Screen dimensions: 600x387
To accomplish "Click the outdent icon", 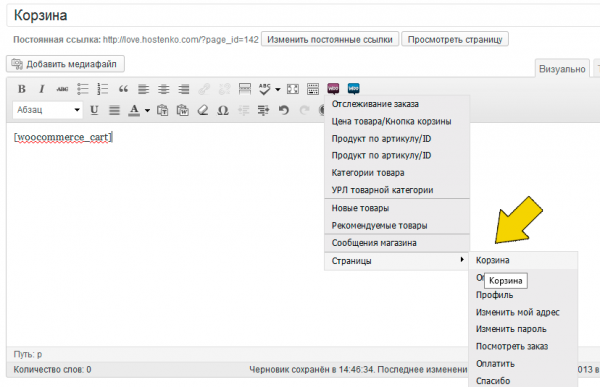I will pos(243,110).
